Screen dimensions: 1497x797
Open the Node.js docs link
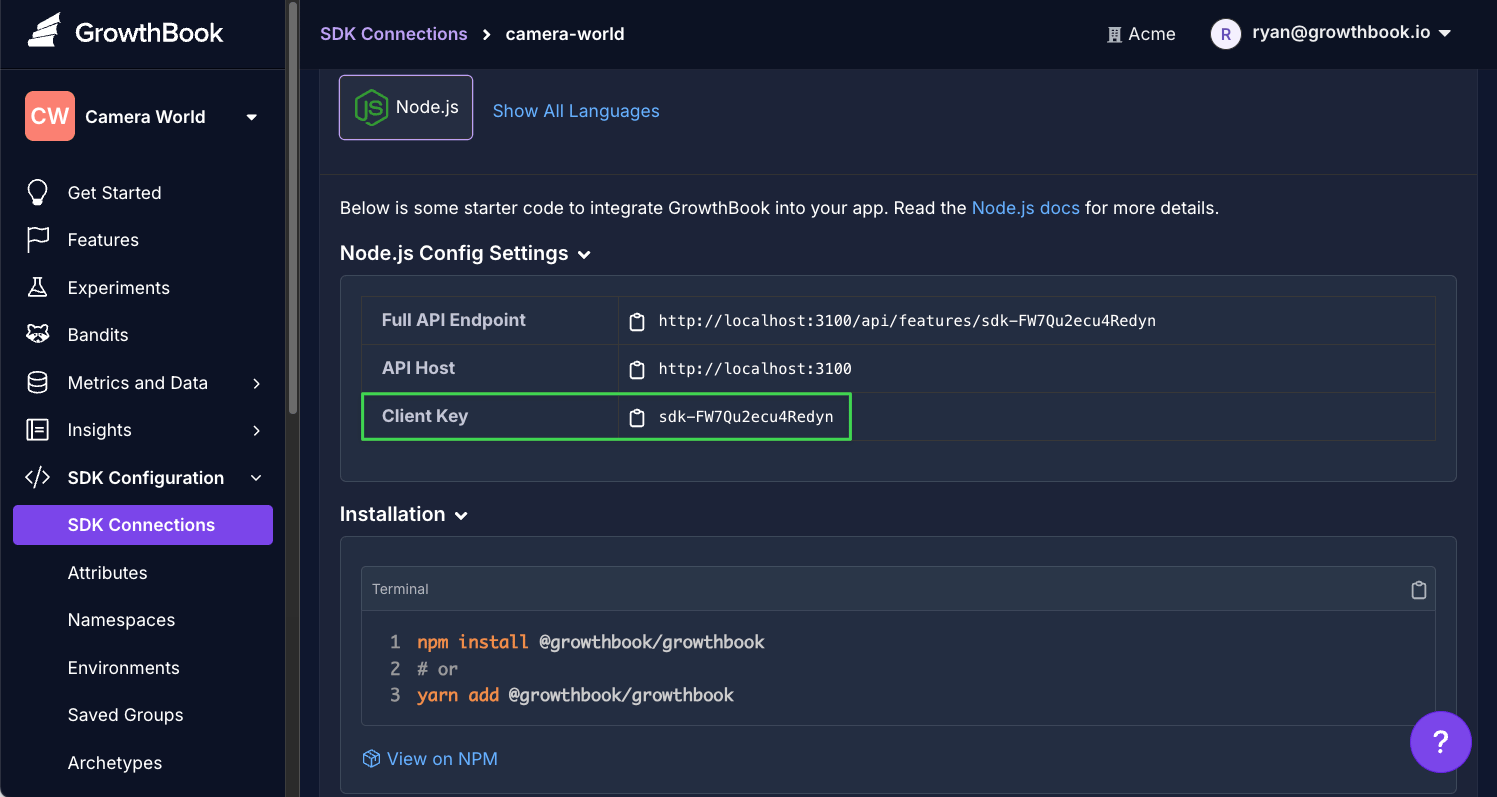tap(1025, 209)
